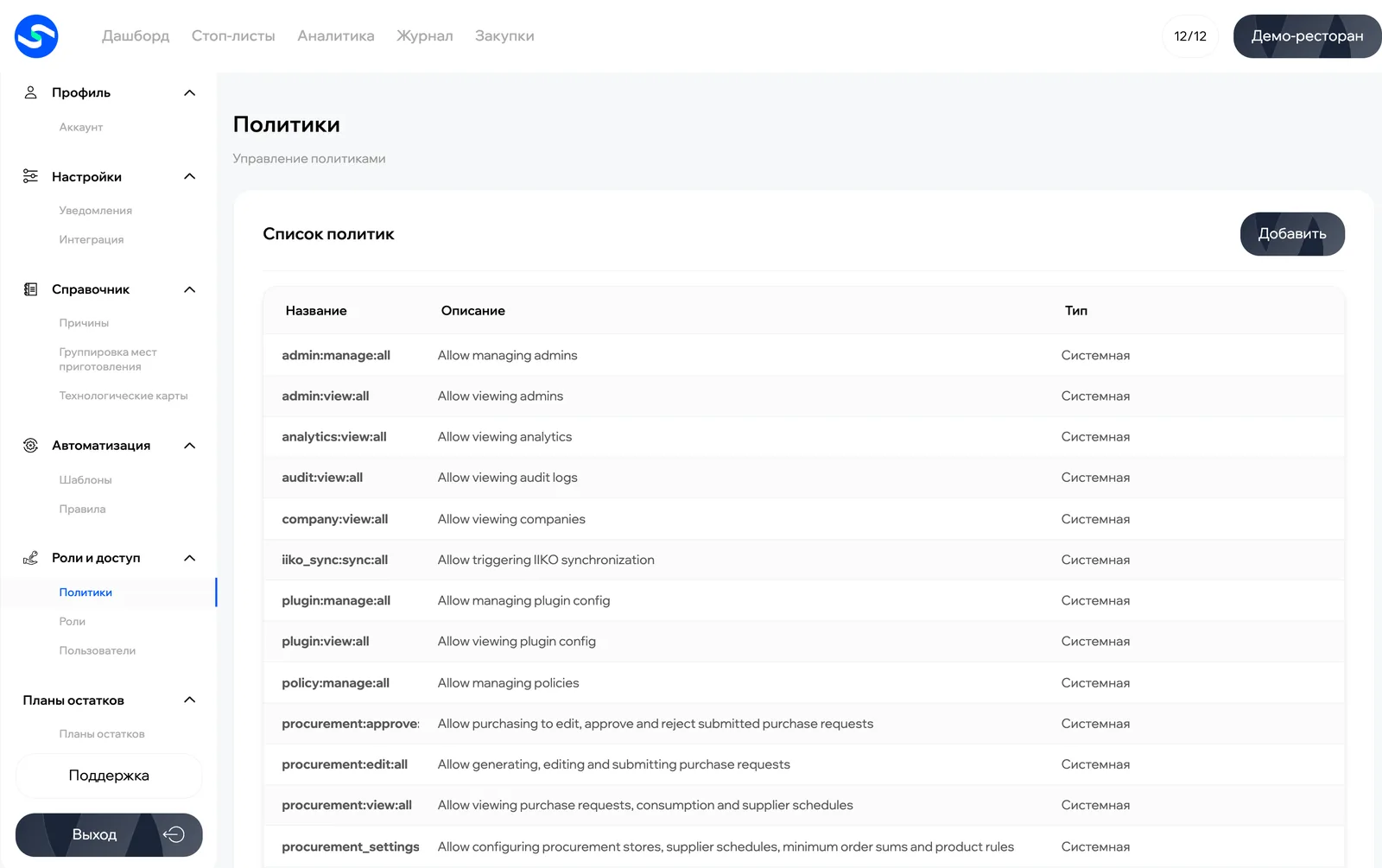Click the Поддержка button
This screenshot has width=1382, height=868.
[109, 776]
